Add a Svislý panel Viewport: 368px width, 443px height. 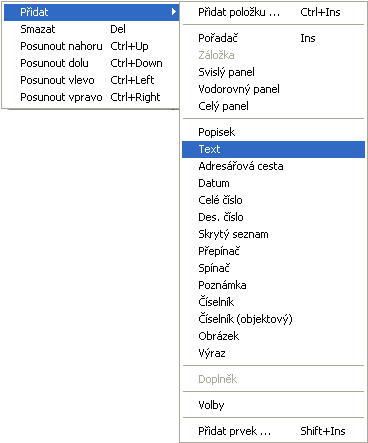pyautogui.click(x=273, y=72)
